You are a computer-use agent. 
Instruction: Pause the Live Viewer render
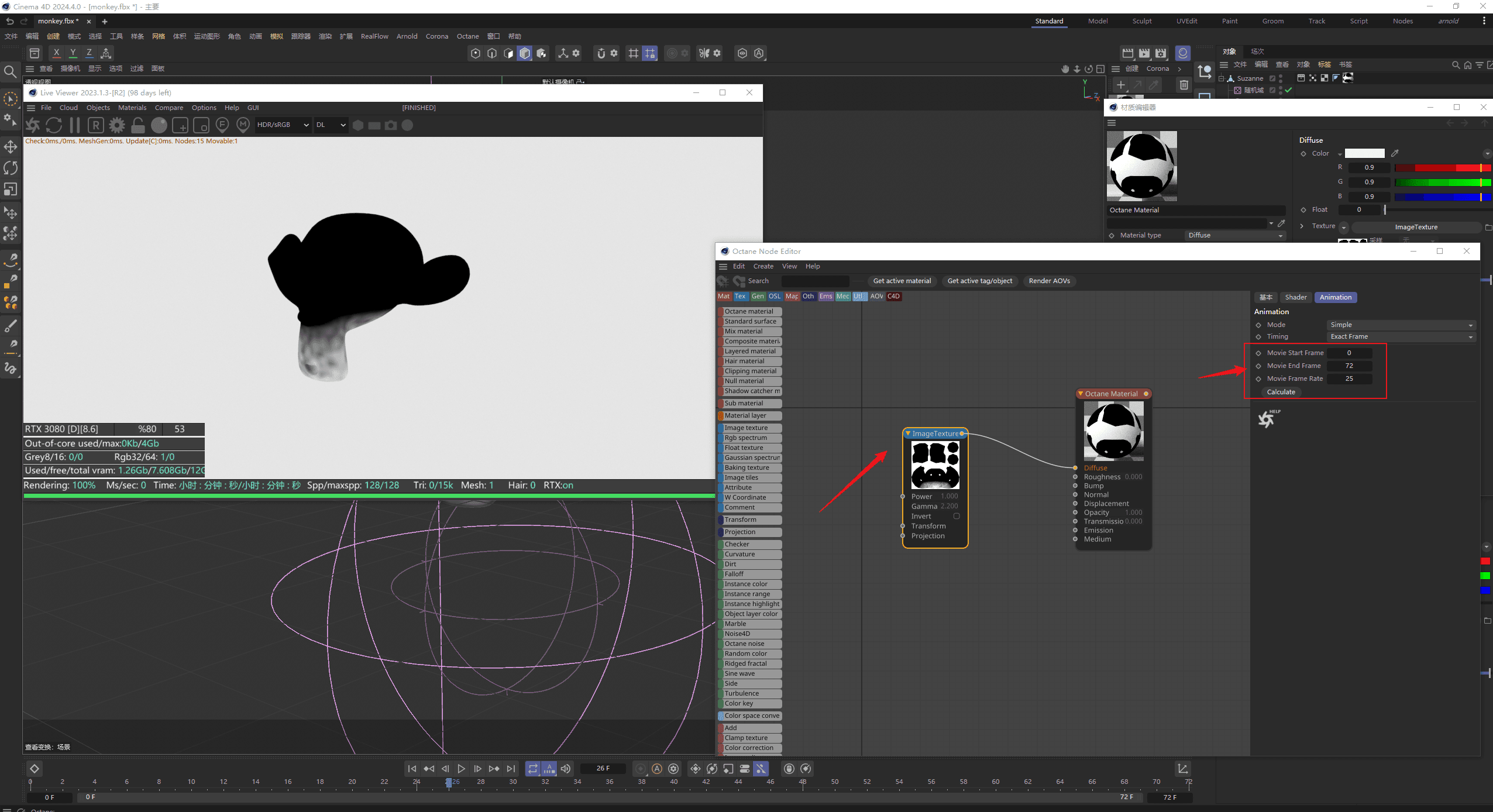point(75,125)
